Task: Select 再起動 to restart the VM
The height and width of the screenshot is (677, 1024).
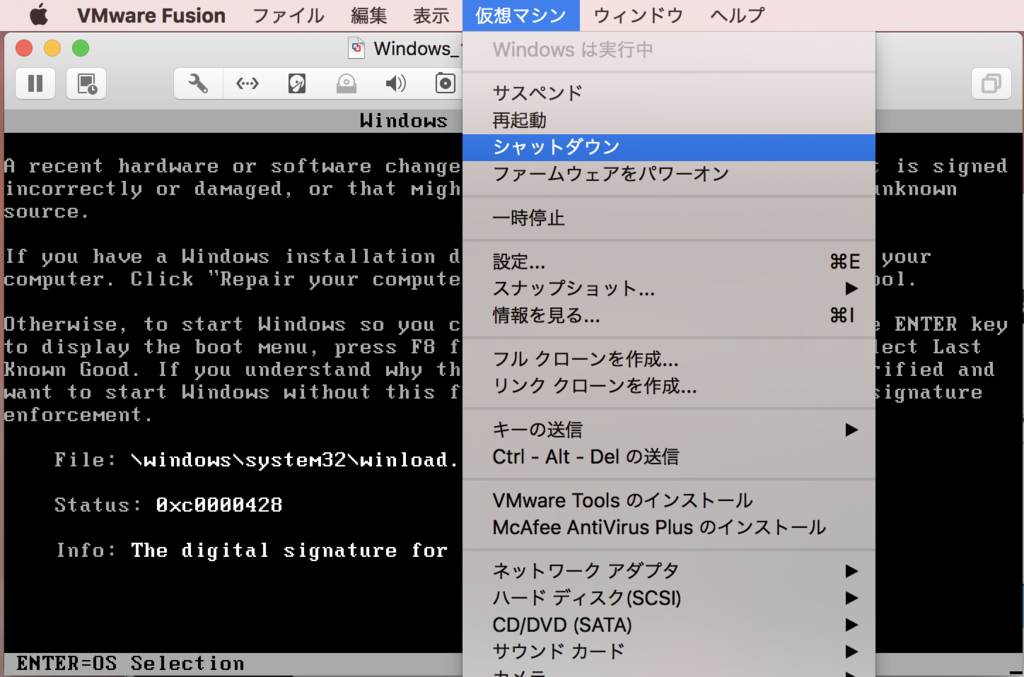Action: pos(669,120)
